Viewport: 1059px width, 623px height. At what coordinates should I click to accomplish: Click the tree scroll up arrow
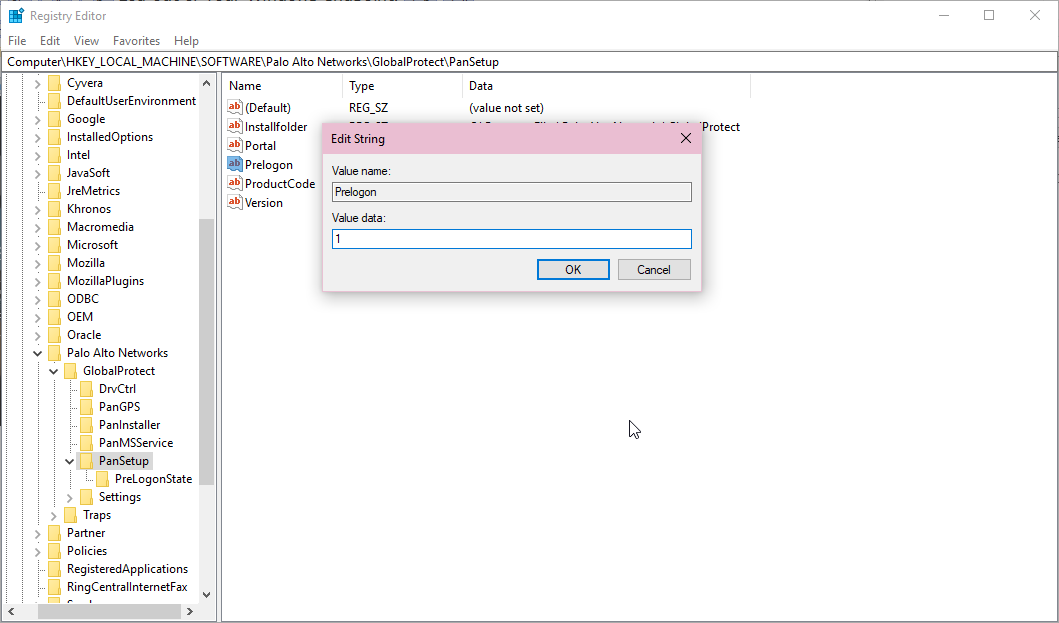tap(207, 83)
